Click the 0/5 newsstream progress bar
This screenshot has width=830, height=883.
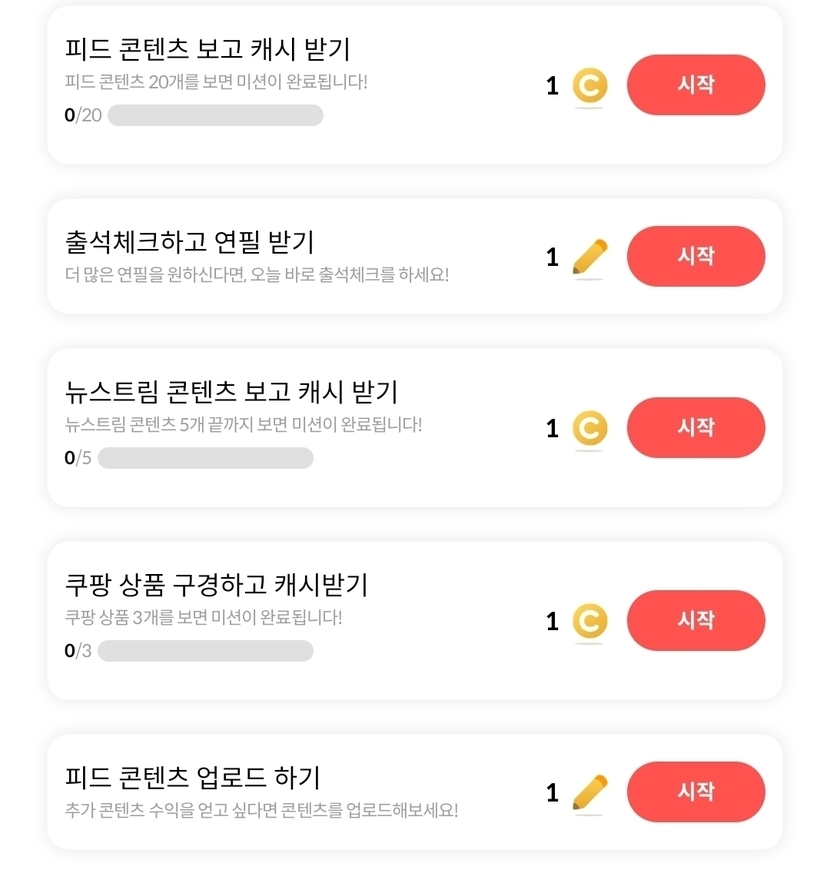point(205,458)
